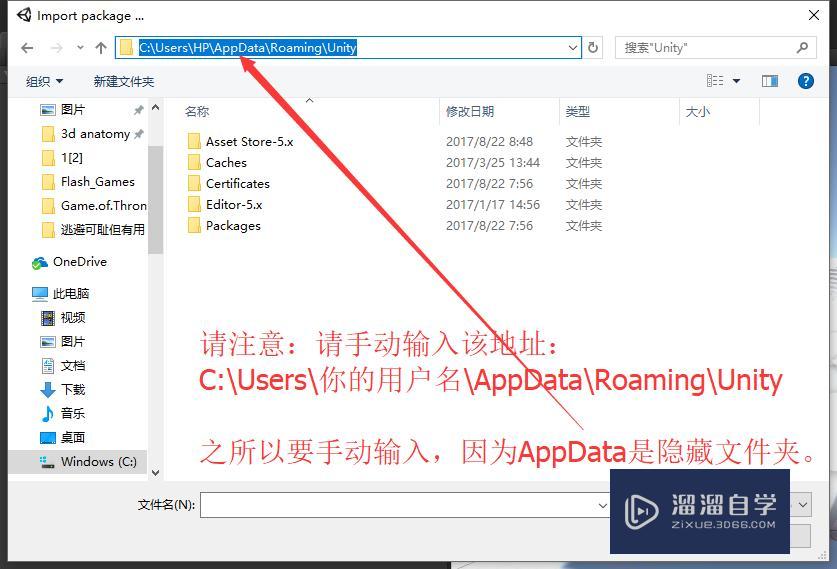
Task: Go up one folder level
Action: pos(101,48)
